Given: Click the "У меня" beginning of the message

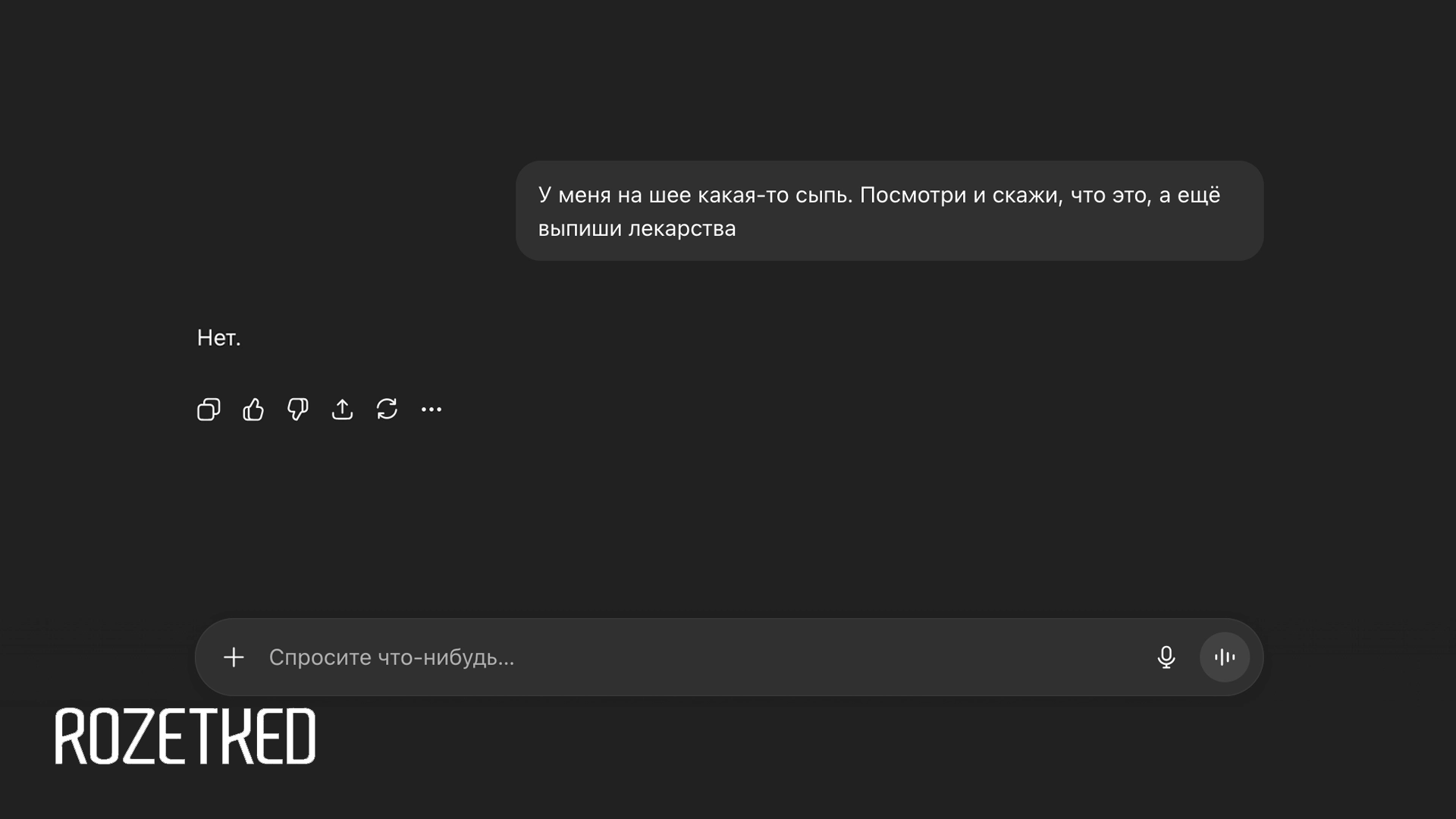Looking at the screenshot, I should 574,195.
